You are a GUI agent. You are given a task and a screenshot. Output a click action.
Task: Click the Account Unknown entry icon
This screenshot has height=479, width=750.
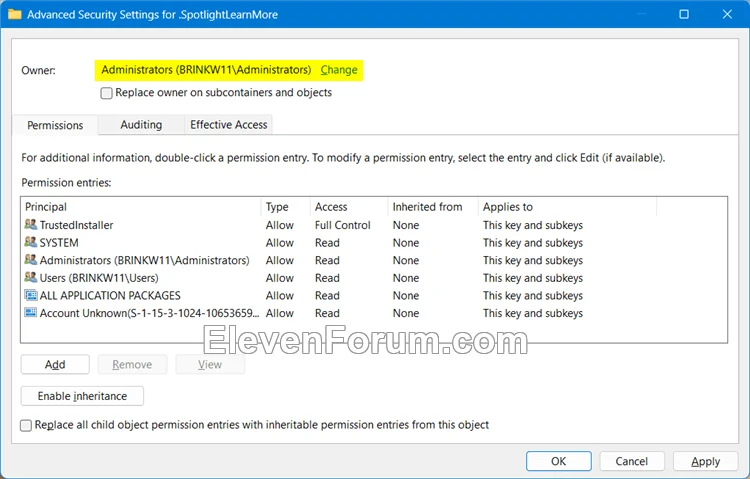point(31,313)
